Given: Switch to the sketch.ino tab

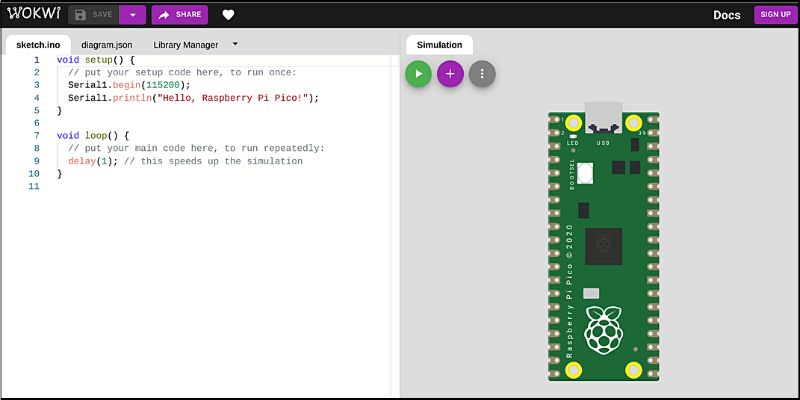Looking at the screenshot, I should [38, 45].
